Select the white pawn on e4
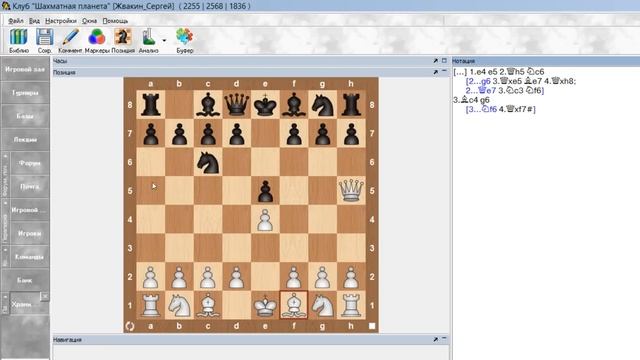The height and width of the screenshot is (360, 640). pos(265,219)
